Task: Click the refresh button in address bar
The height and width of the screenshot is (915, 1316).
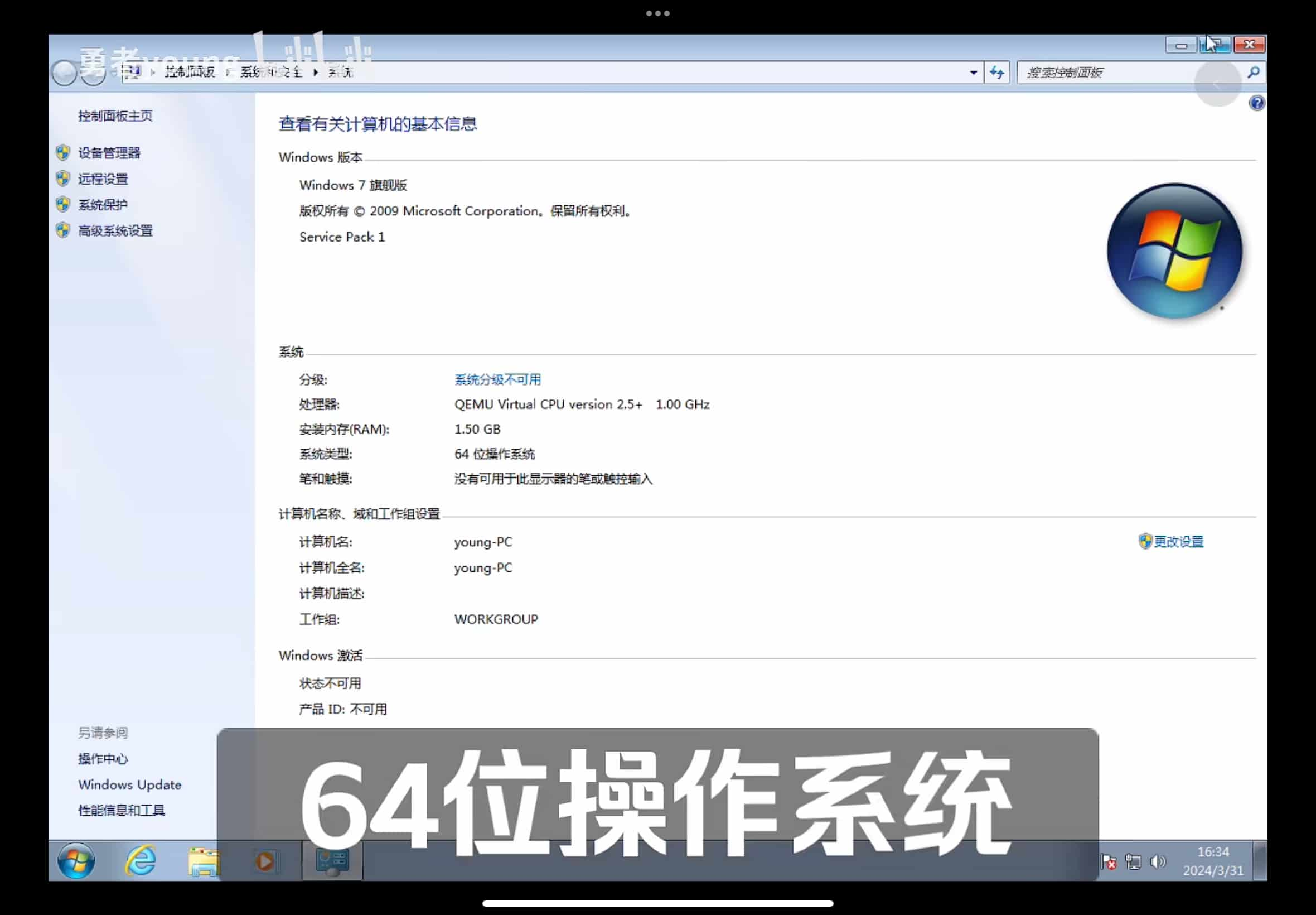Action: [x=997, y=73]
